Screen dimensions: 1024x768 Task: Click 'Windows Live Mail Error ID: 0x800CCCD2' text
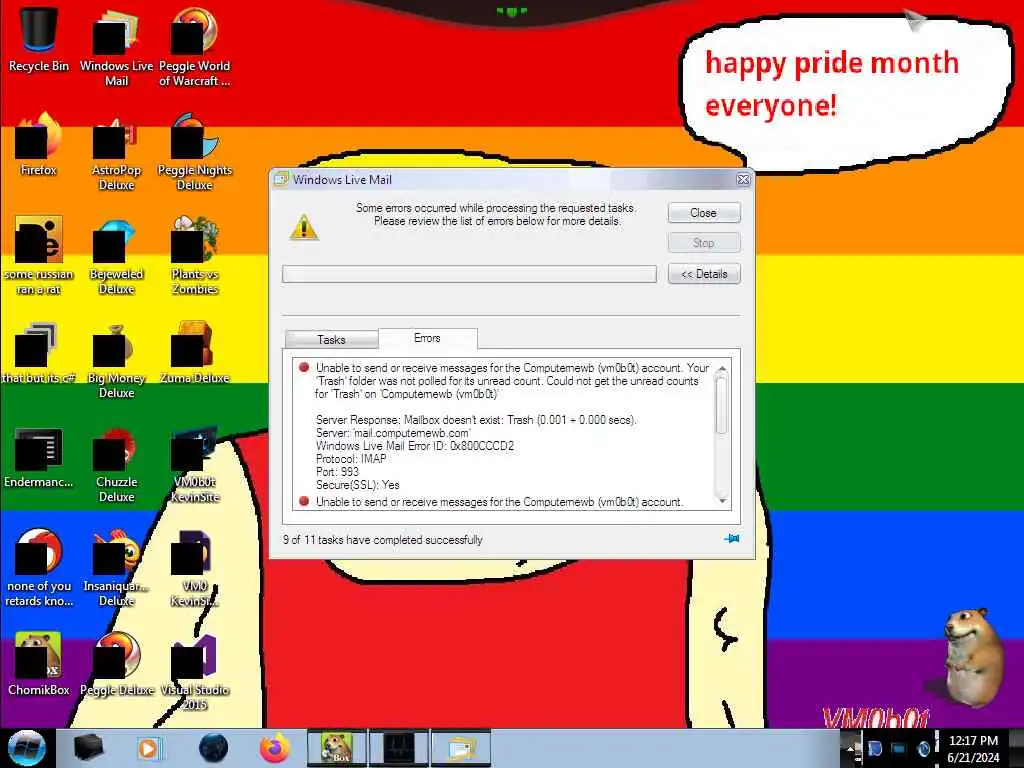tap(415, 446)
